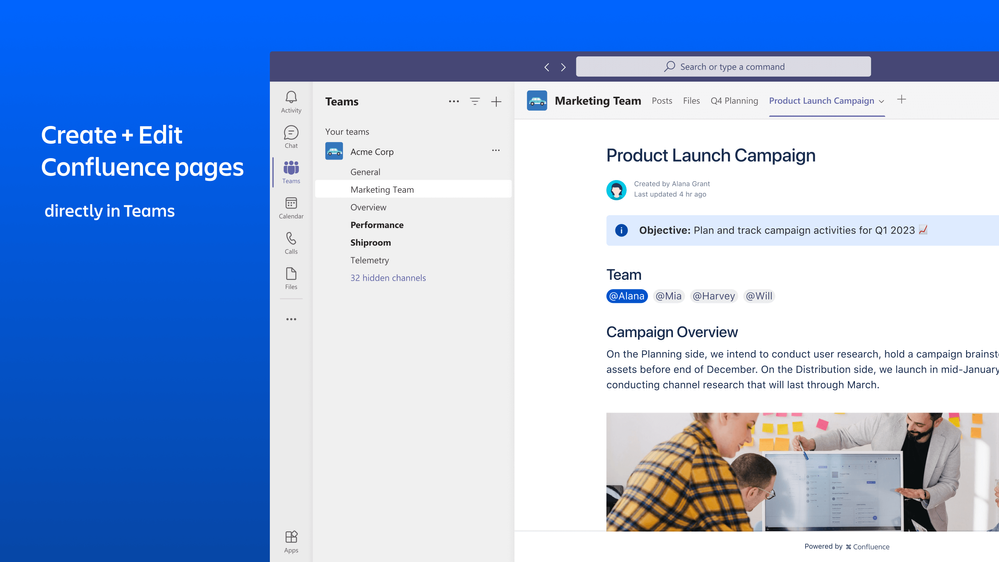Switch to the Posts tab
Image resolution: width=999 pixels, height=562 pixels.
coord(662,101)
